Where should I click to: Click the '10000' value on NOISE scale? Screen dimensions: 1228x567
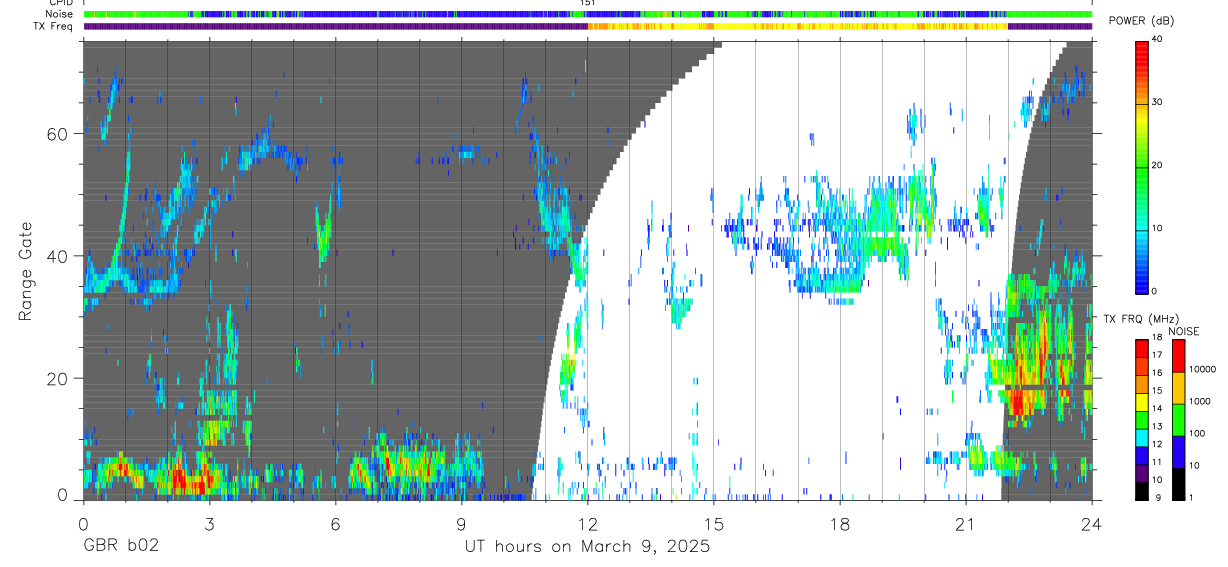tap(1203, 369)
